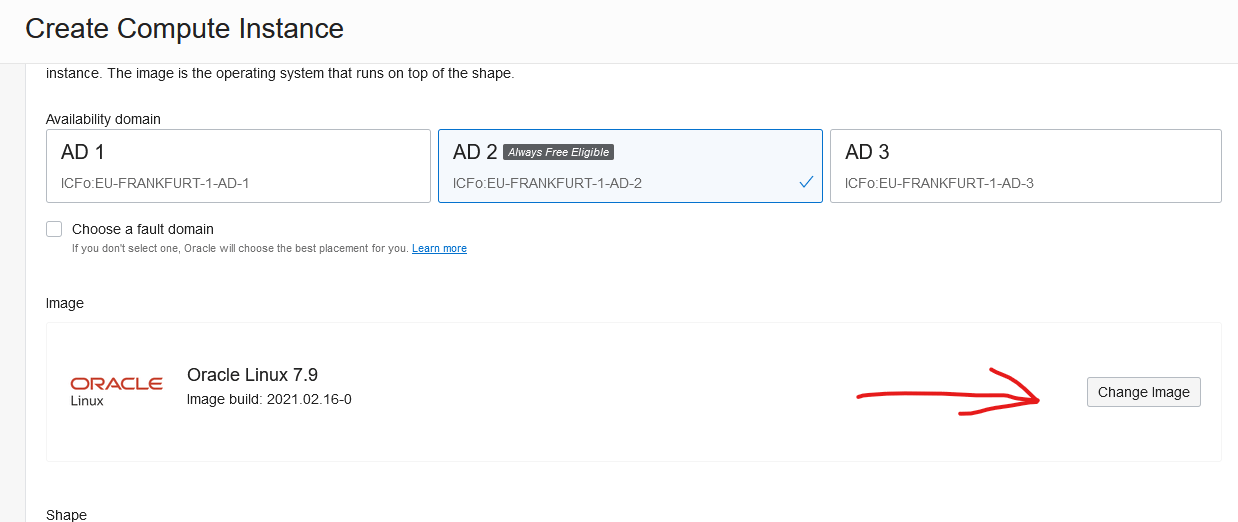This screenshot has width=1238, height=522.
Task: Enable the Choose a fault domain checkbox
Action: [x=54, y=229]
